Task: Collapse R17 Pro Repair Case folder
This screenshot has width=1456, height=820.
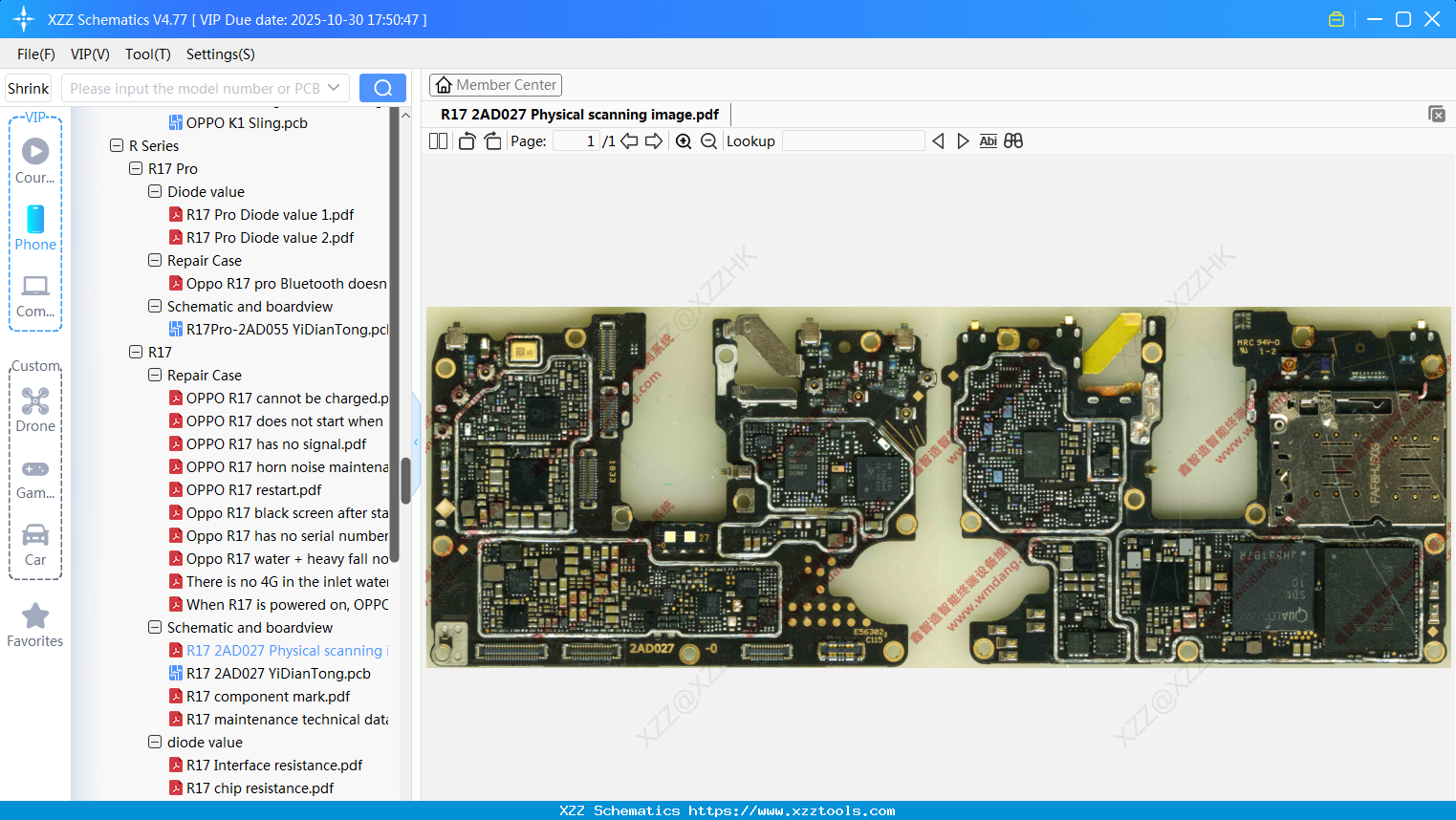Action: 155,260
